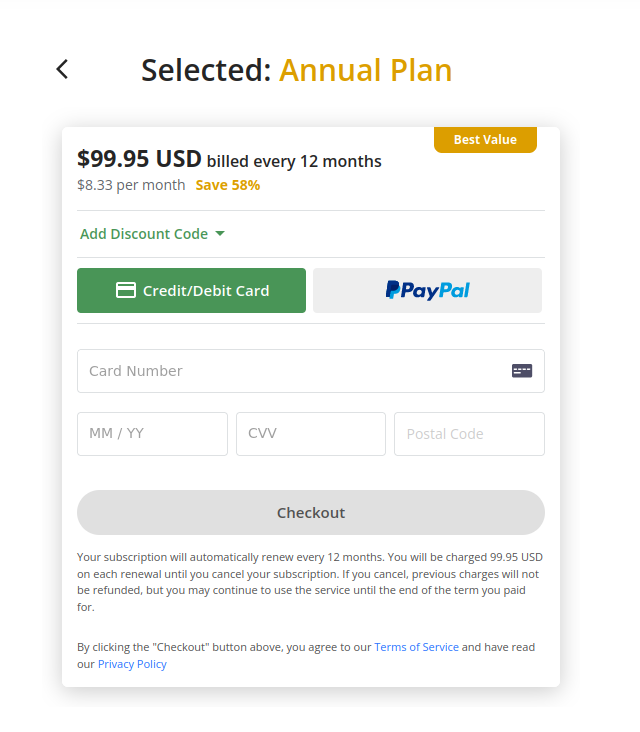Click the Best Value badge
640x732 pixels.
pos(485,140)
